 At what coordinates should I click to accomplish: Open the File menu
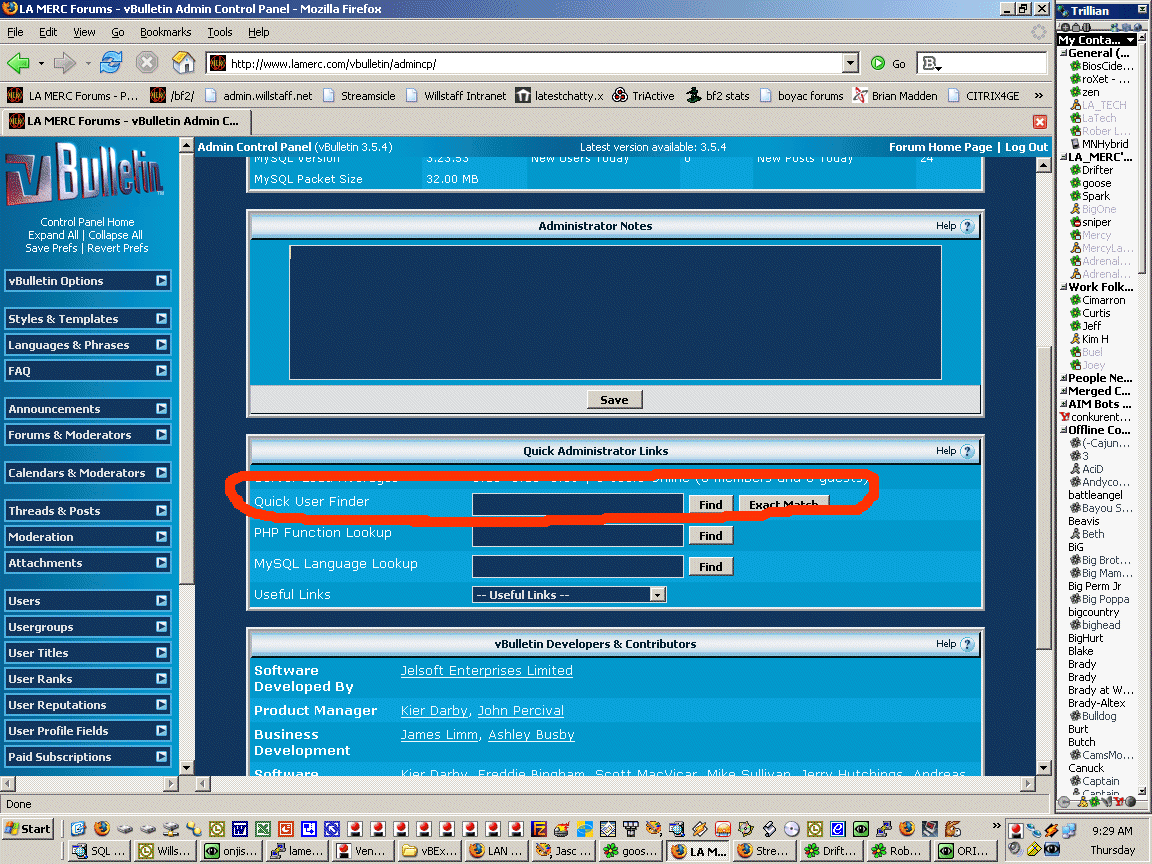pos(15,32)
